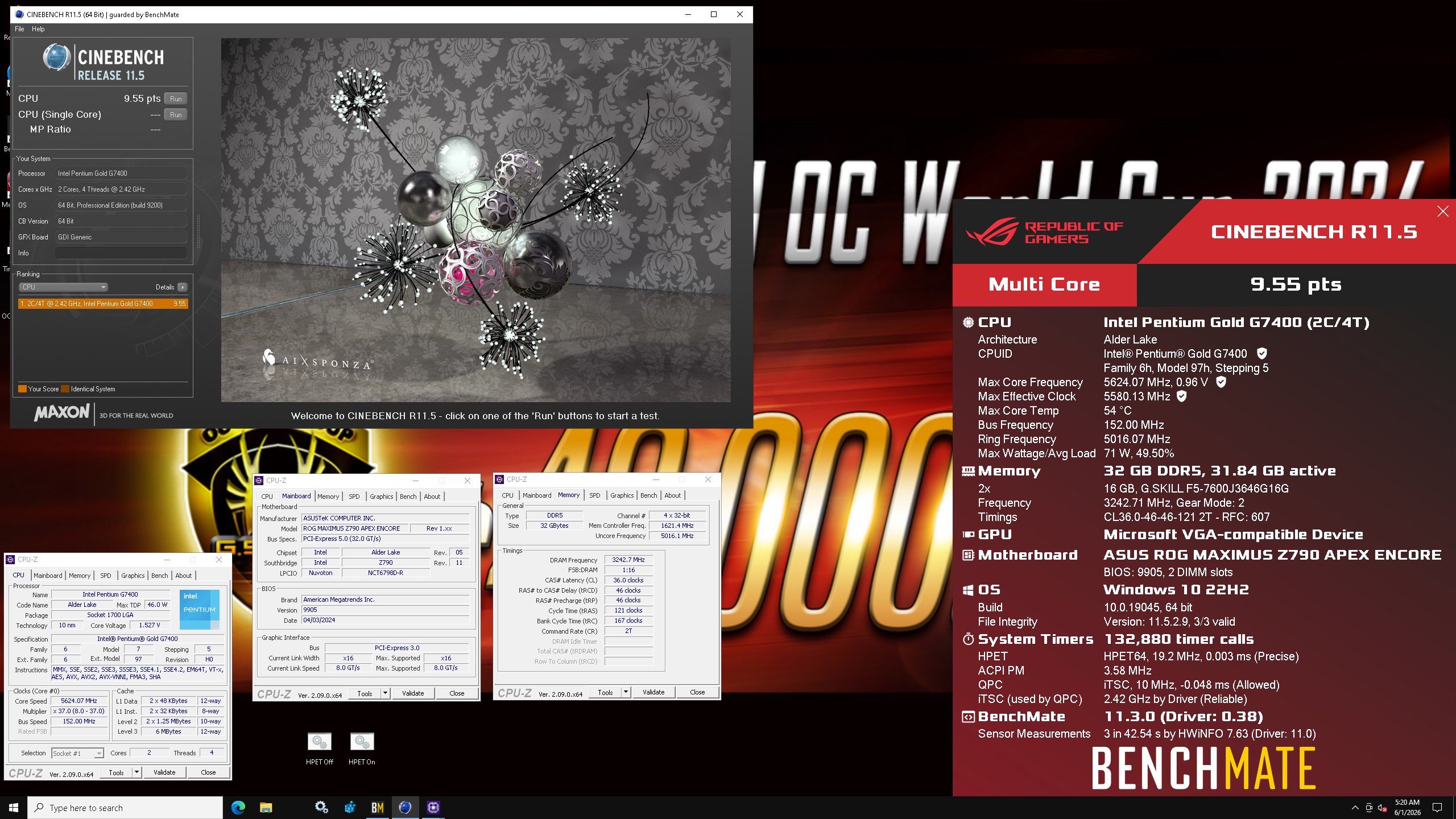Click the Windows OS icon in BenchMate panel
This screenshot has width=1456, height=819.
point(968,590)
